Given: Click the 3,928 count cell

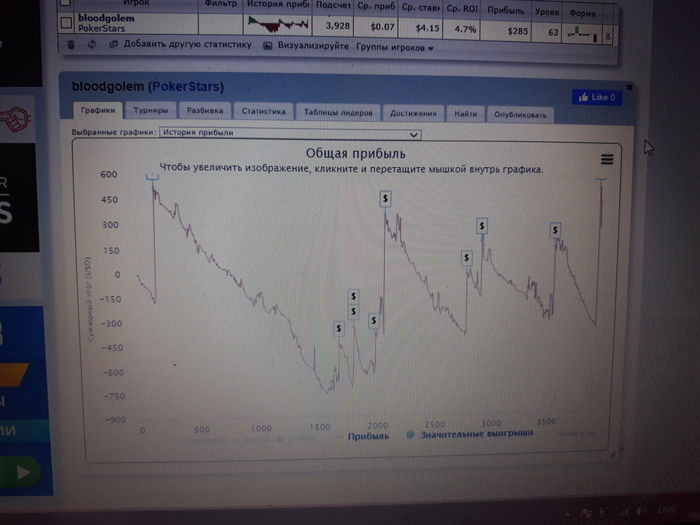Looking at the screenshot, I should 338,26.
